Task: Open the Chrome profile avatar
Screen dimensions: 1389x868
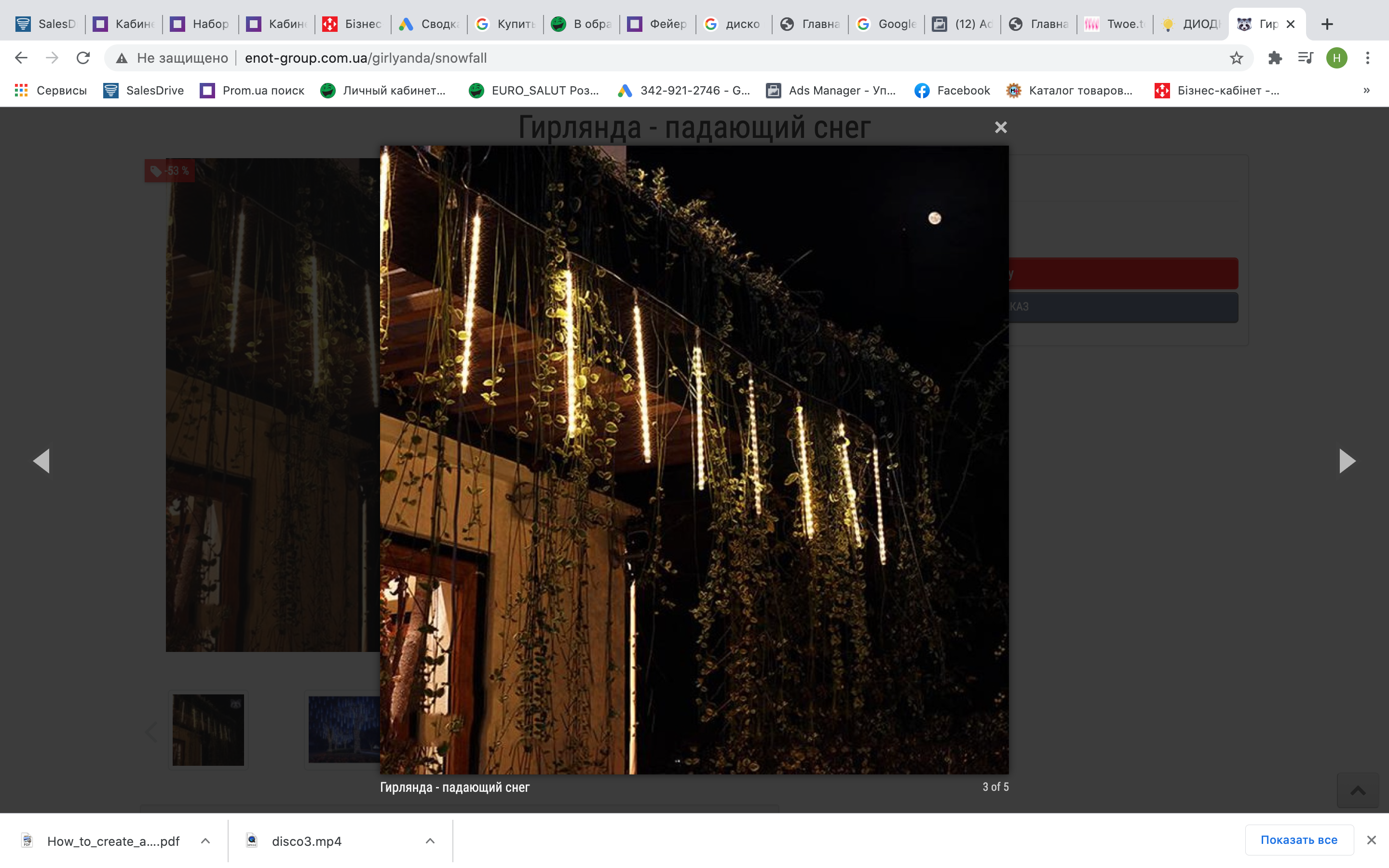Action: point(1337,58)
